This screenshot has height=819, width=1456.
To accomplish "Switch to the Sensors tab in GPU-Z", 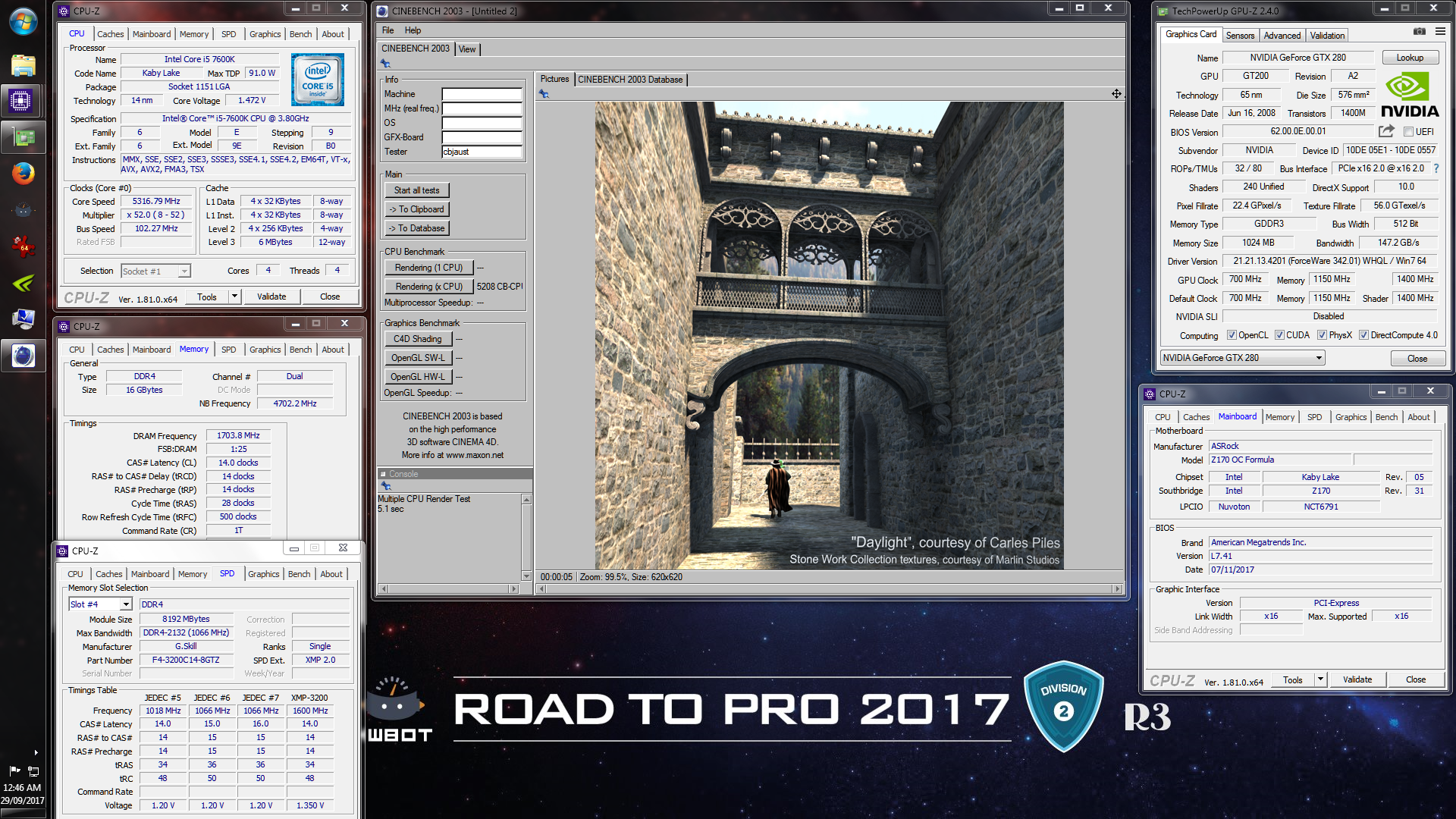I will tap(1240, 36).
